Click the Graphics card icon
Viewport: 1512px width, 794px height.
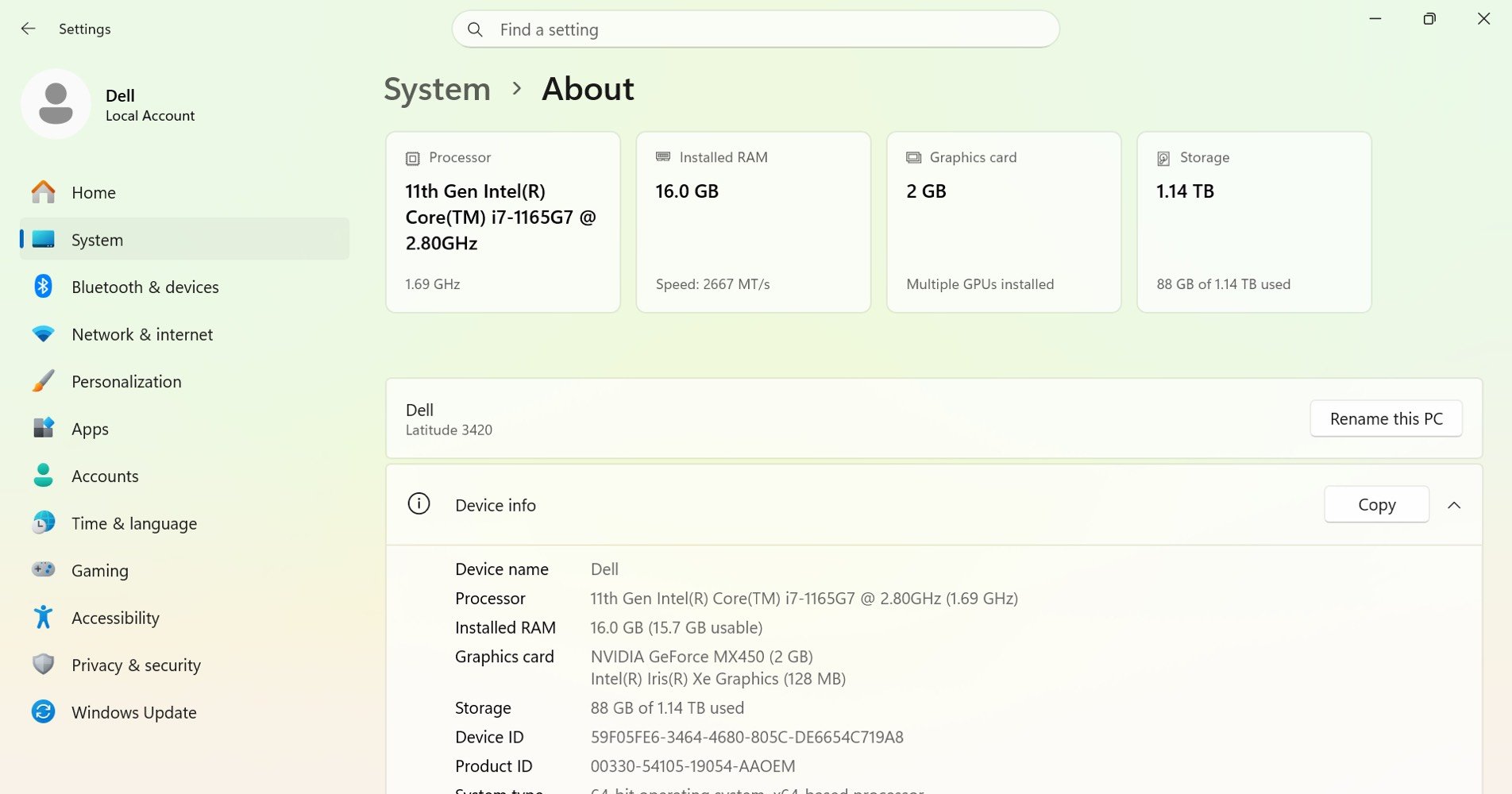[x=914, y=157]
